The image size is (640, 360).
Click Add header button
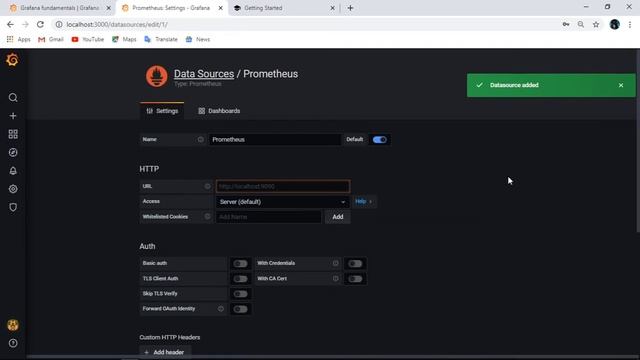coord(164,352)
